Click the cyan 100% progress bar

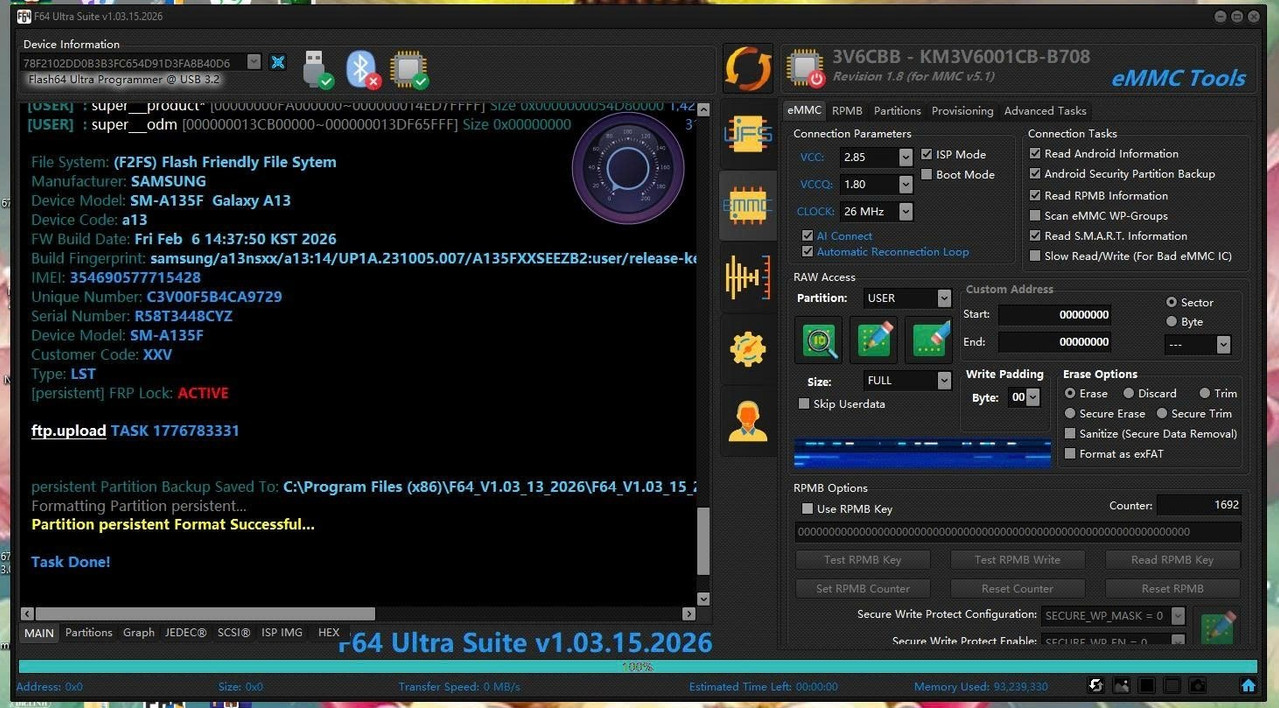coord(638,666)
